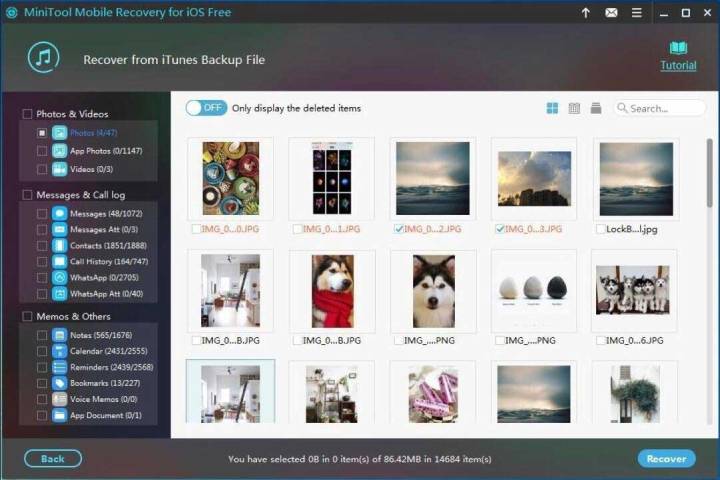Select the Videos category icon

coord(59,169)
